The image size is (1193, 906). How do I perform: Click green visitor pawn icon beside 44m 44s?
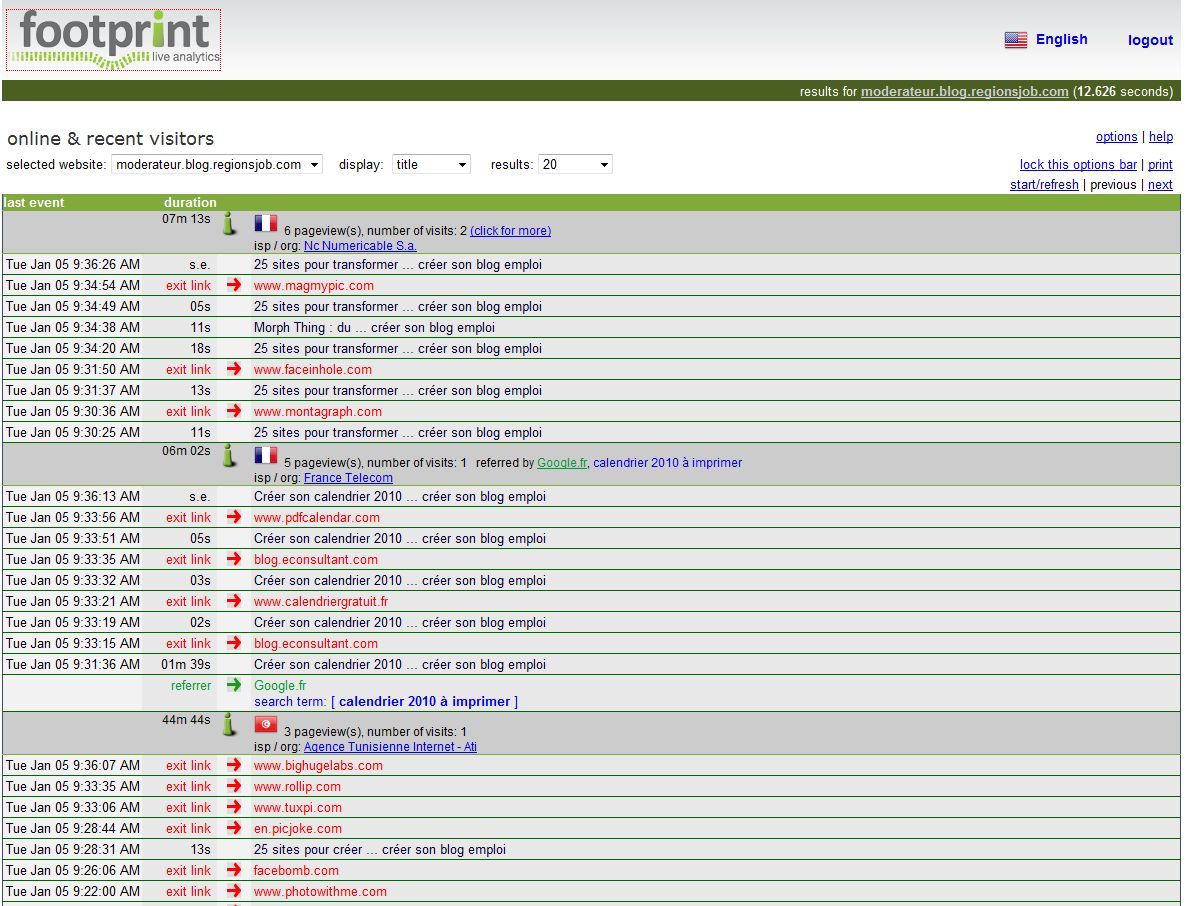click(x=229, y=725)
